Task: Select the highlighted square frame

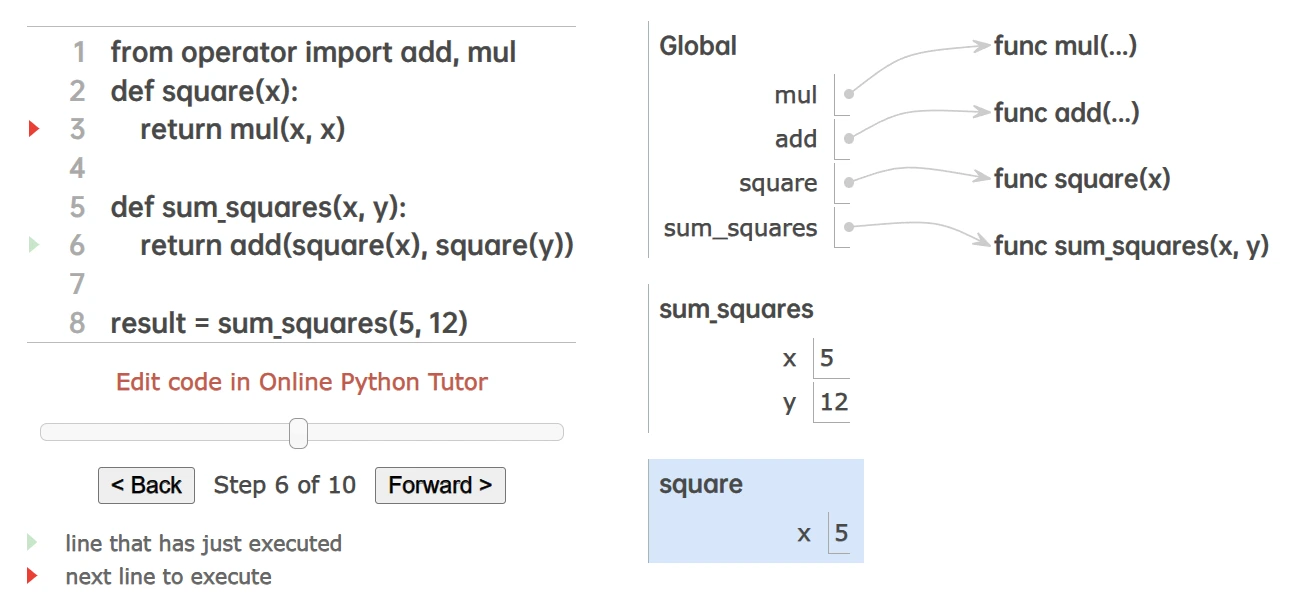Action: [x=755, y=511]
